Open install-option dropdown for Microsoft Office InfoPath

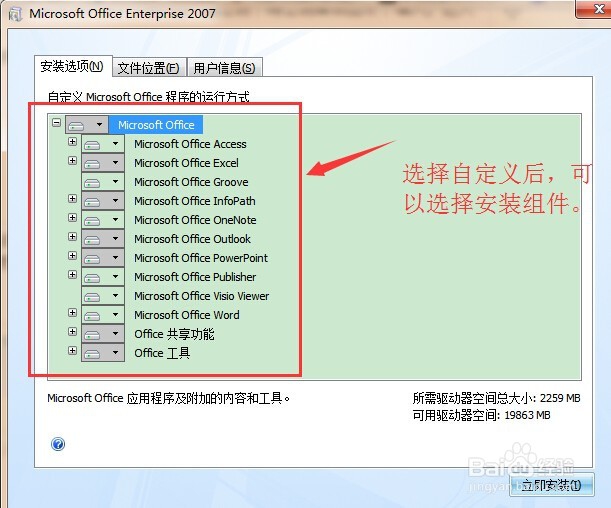coord(103,201)
